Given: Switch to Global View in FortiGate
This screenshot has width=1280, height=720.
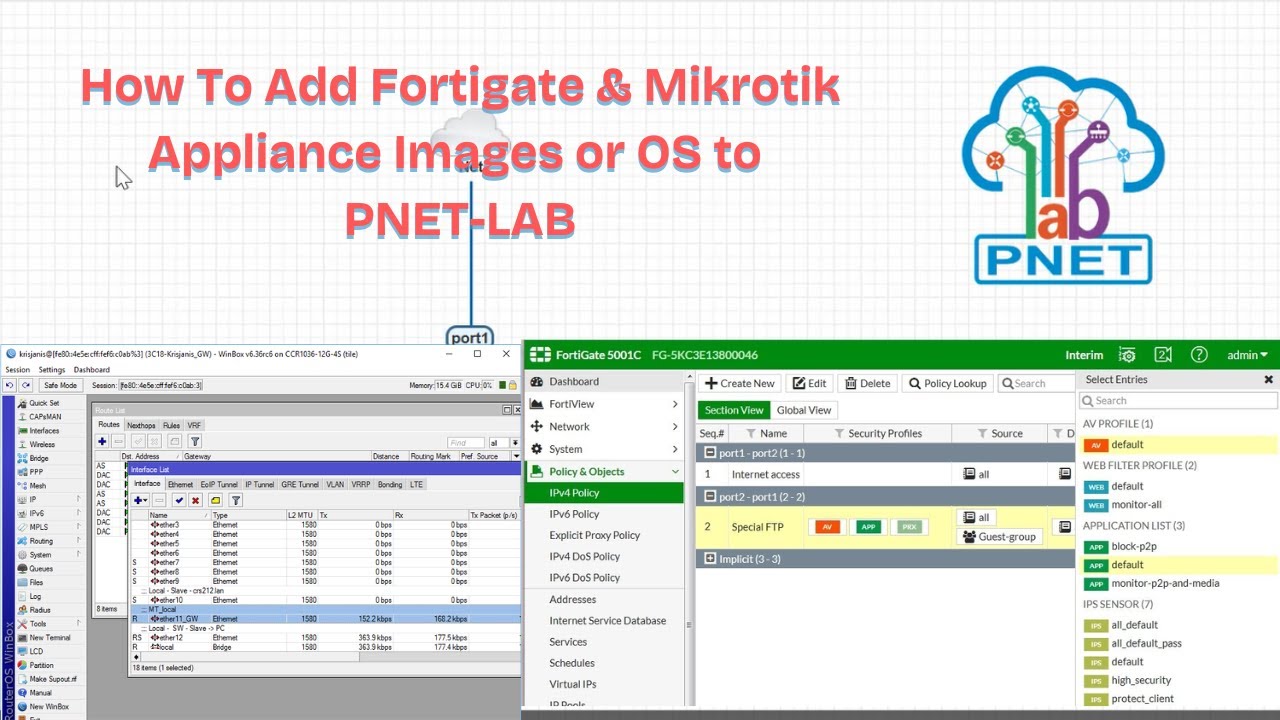Looking at the screenshot, I should point(804,410).
